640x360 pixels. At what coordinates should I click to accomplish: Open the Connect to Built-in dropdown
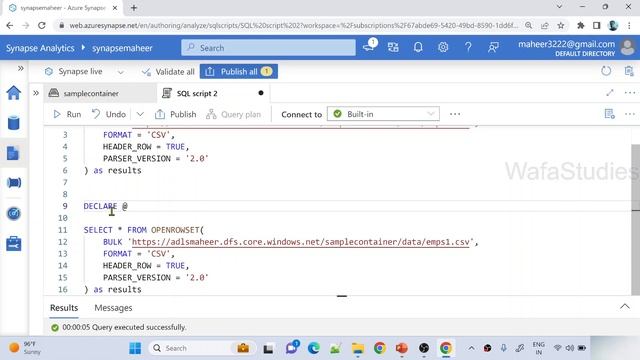click(x=383, y=114)
